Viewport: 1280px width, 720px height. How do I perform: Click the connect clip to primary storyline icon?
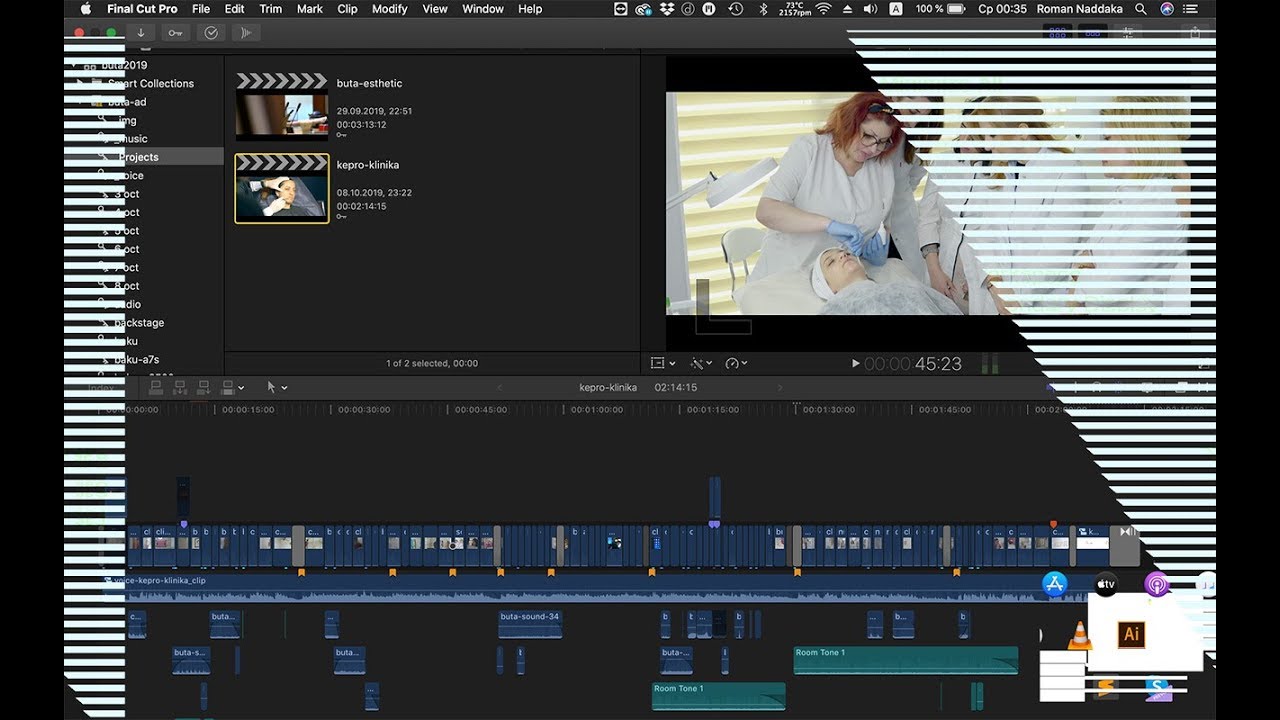[158, 387]
